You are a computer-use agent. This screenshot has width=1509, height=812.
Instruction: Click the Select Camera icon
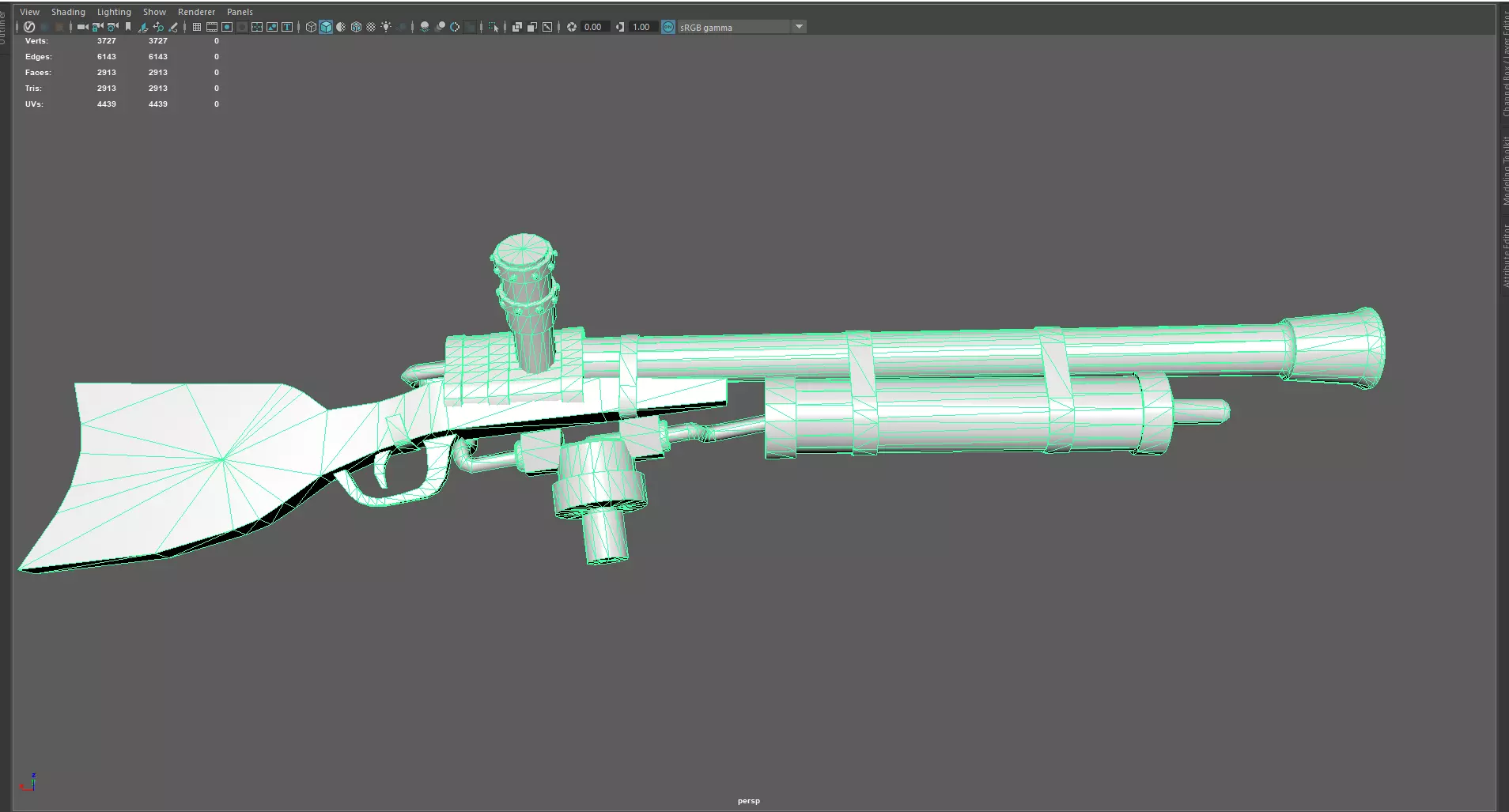click(x=83, y=27)
